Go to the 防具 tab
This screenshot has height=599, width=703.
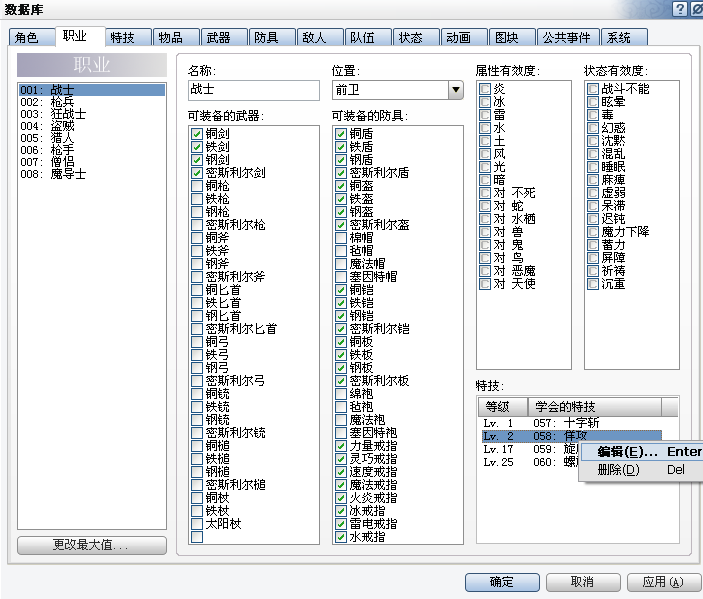pos(272,37)
